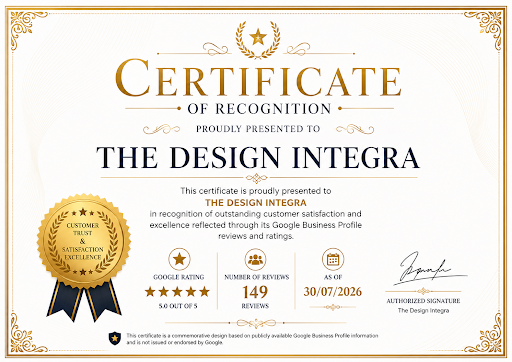Viewport: 512px width, 362px height.
Task: Click 'reviews and ratings.' line
Action: (256, 236)
